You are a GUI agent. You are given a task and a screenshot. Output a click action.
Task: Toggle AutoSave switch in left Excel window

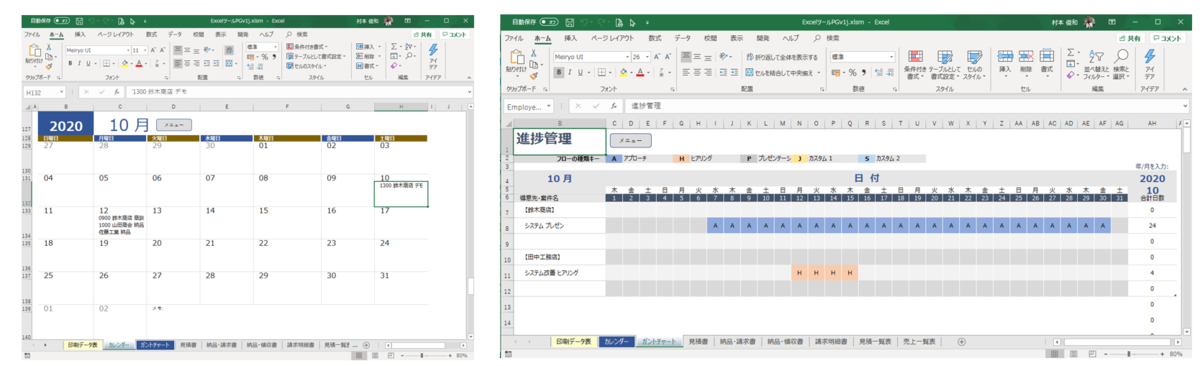coord(61,20)
